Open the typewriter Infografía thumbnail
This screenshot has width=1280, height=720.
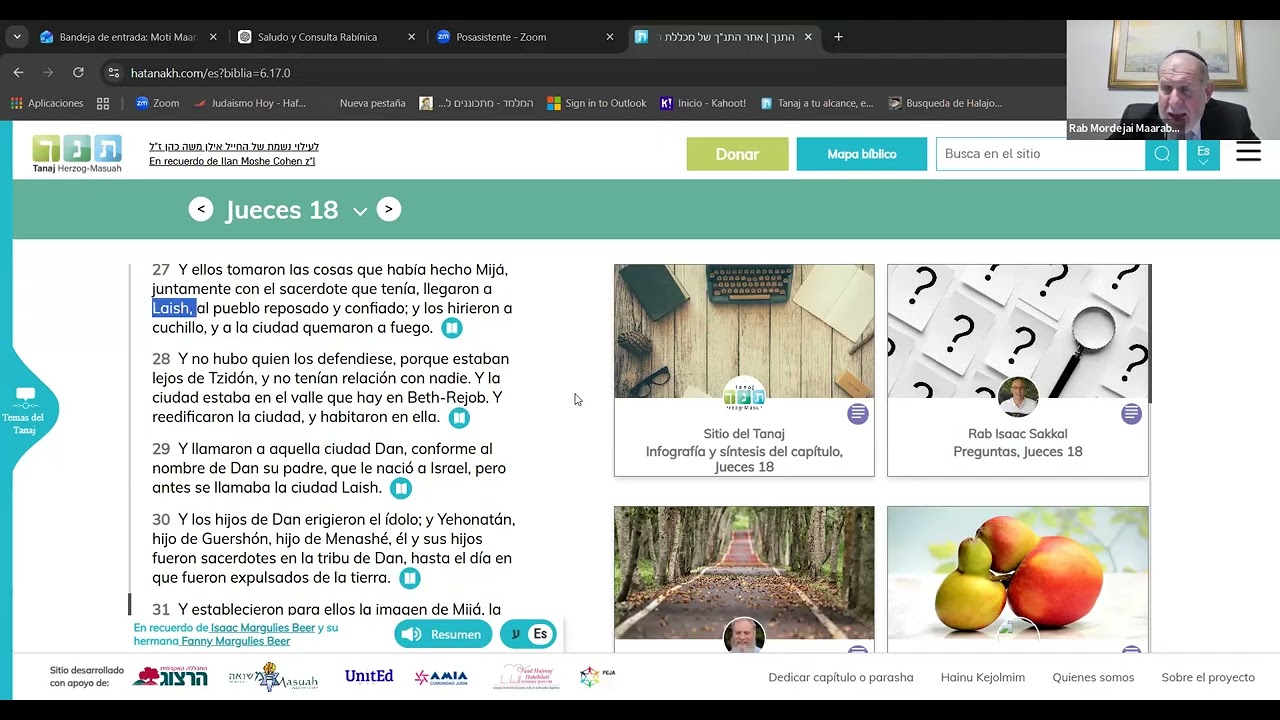click(744, 331)
